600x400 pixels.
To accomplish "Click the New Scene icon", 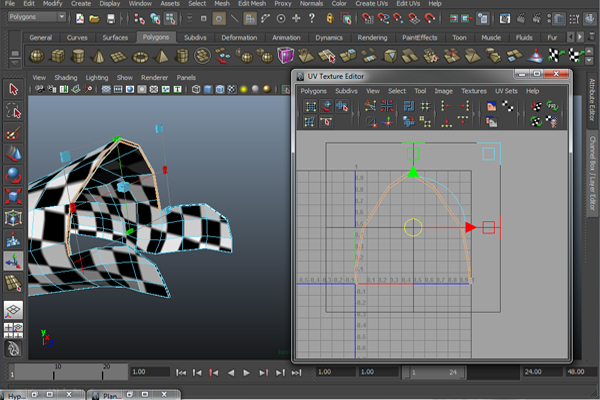I will click(x=80, y=18).
